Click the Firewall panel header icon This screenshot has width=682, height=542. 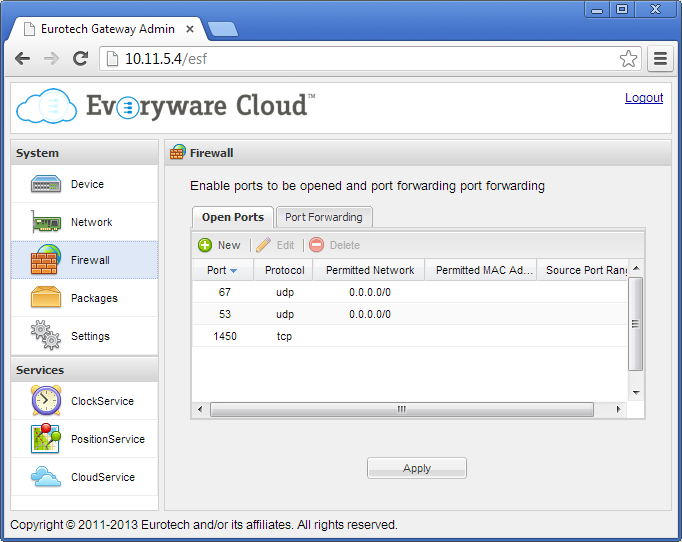pos(177,152)
